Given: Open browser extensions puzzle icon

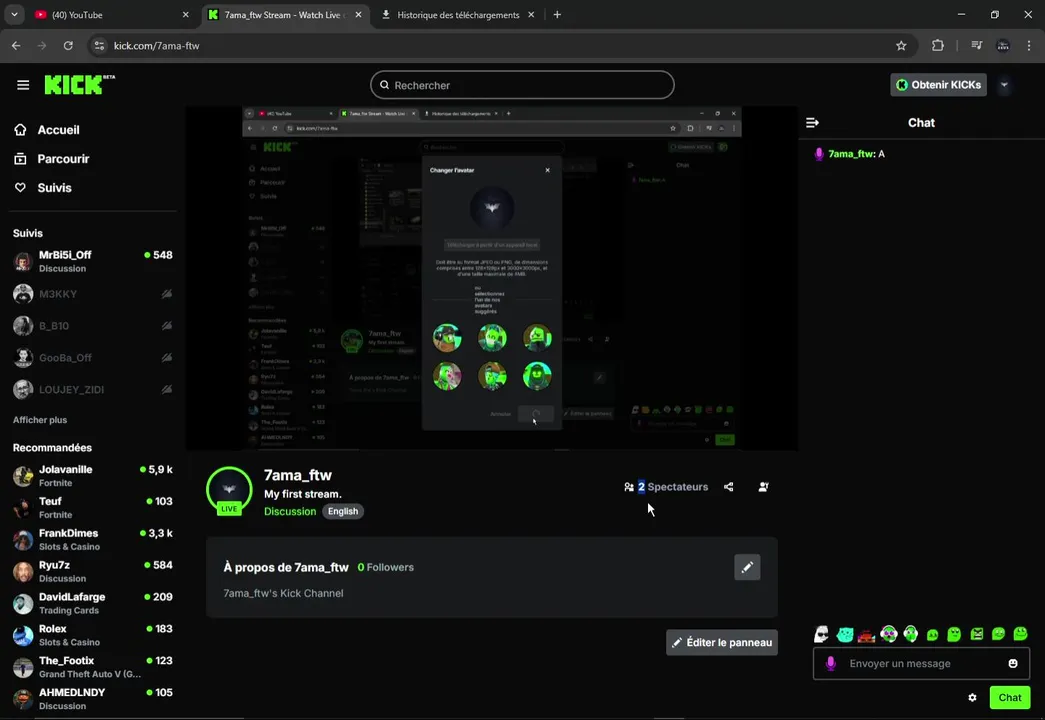Looking at the screenshot, I should (938, 46).
